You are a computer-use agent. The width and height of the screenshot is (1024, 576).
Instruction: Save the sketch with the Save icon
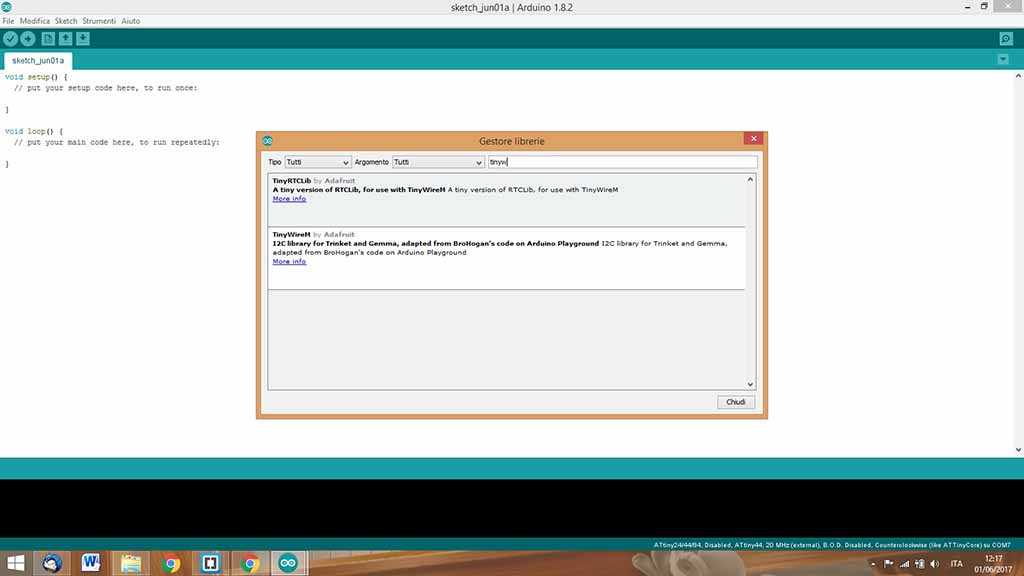(x=83, y=39)
